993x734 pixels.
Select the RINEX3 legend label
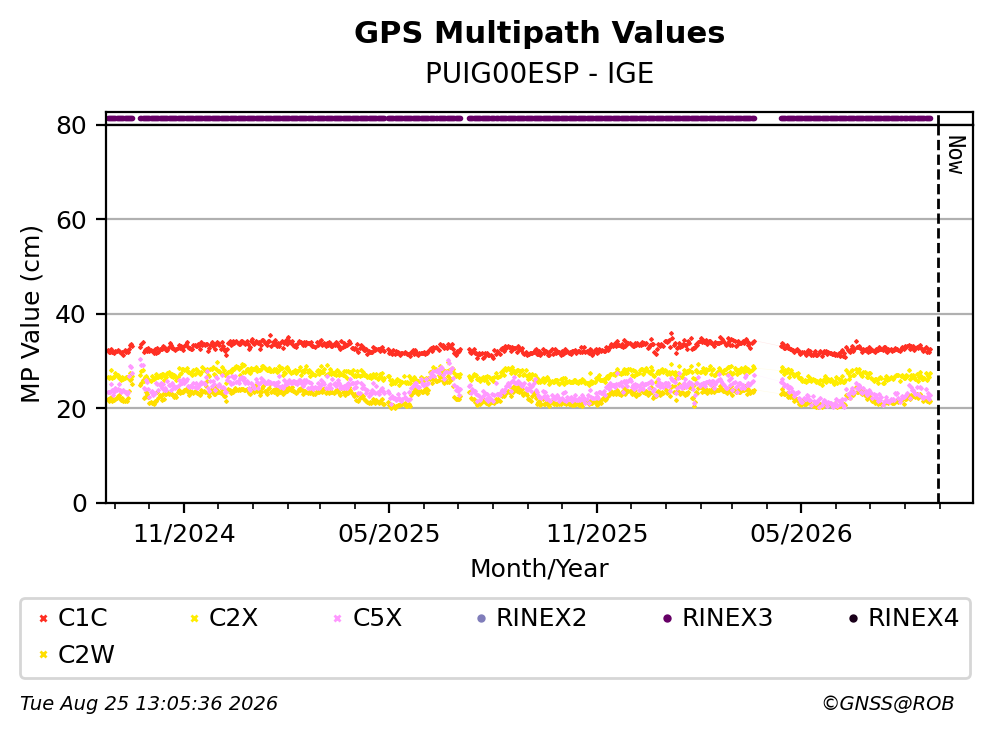point(727,618)
